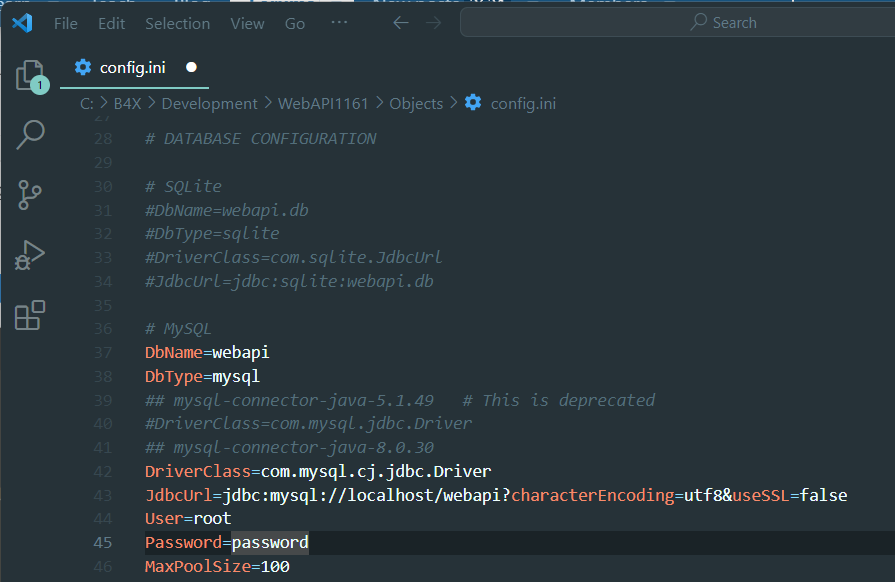The height and width of the screenshot is (582, 895).
Task: Open the Run and Debug view
Action: coord(30,254)
